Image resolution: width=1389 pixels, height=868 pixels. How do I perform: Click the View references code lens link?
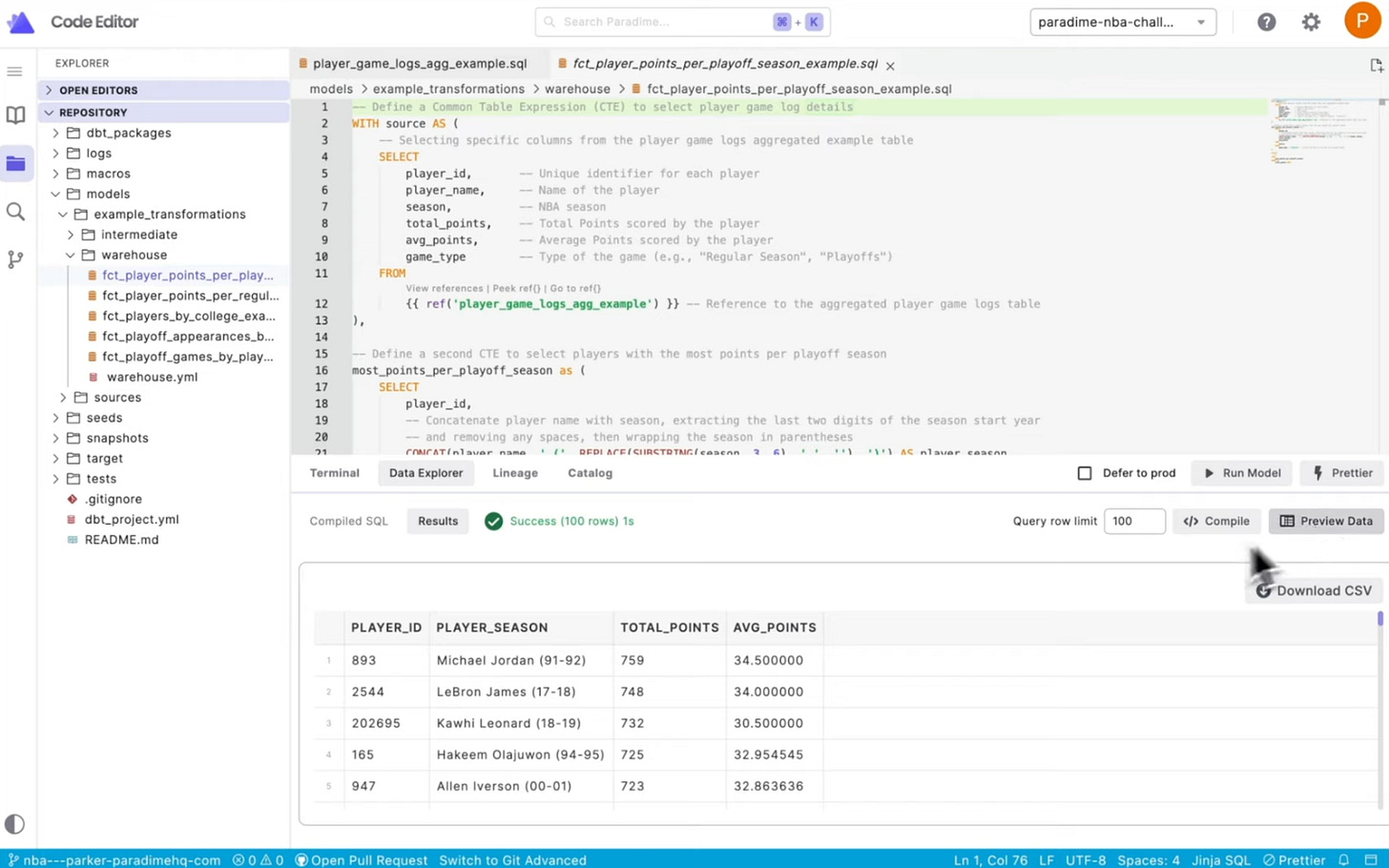point(445,288)
